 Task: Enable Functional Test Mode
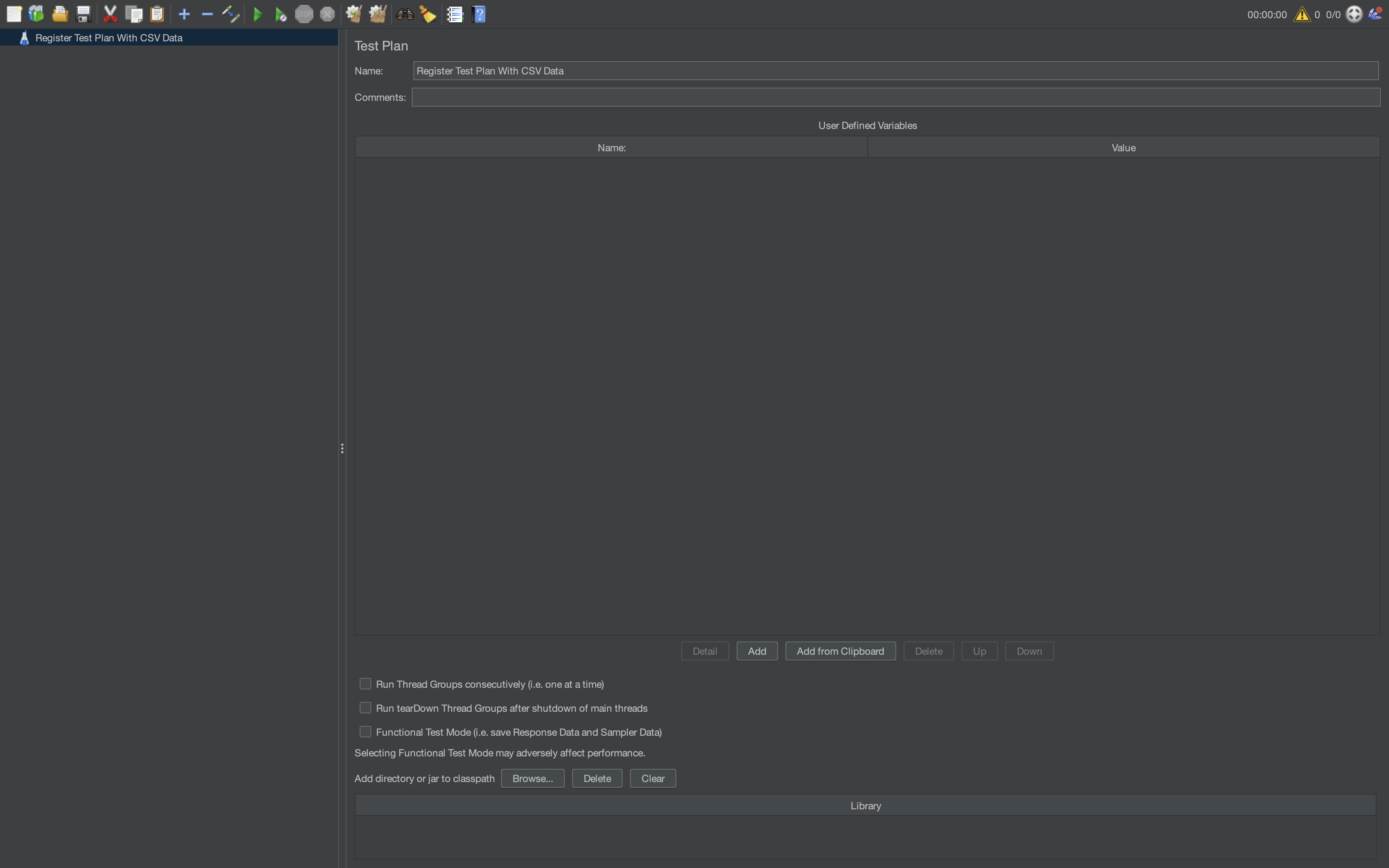pos(365,731)
